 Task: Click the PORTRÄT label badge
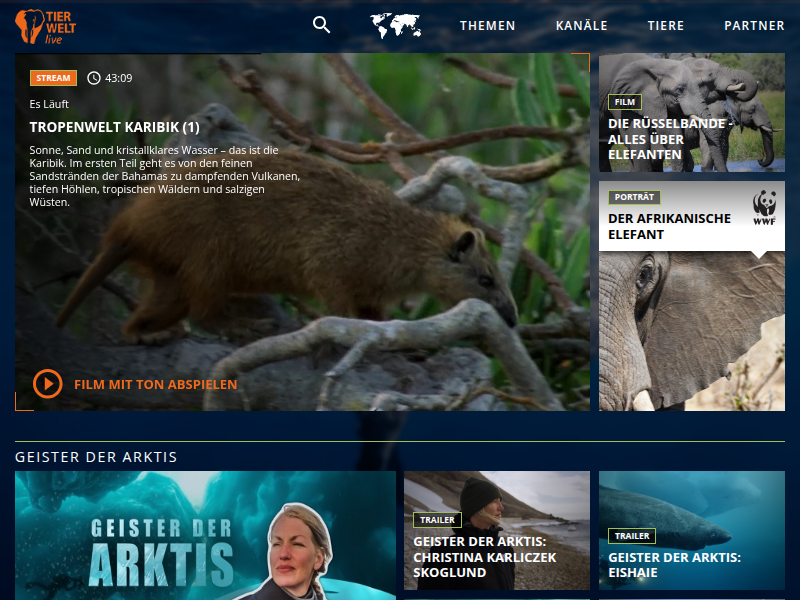[634, 198]
